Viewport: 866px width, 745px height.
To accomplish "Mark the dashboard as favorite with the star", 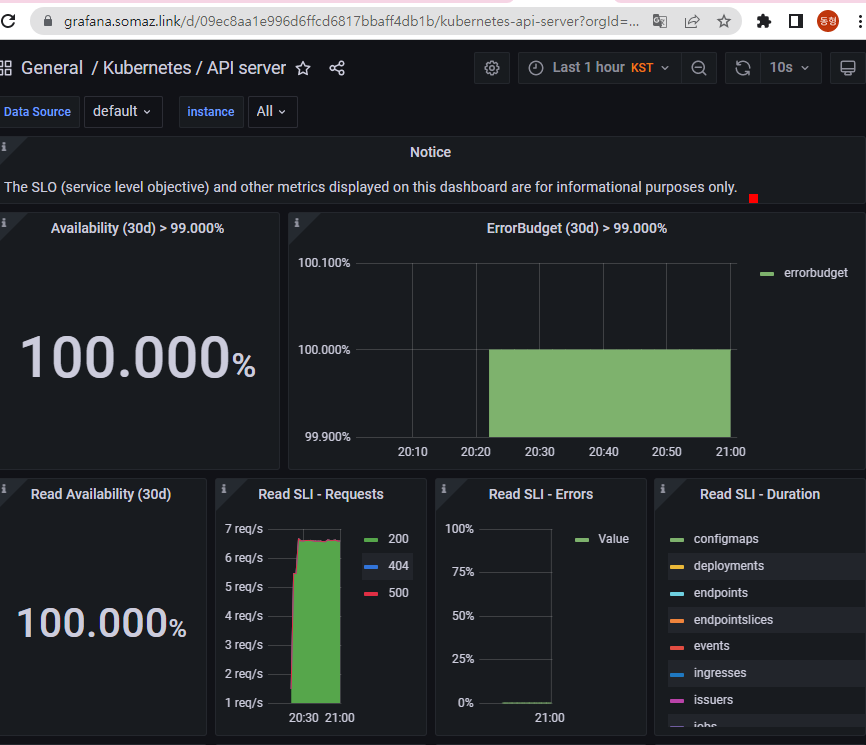I will tap(303, 68).
